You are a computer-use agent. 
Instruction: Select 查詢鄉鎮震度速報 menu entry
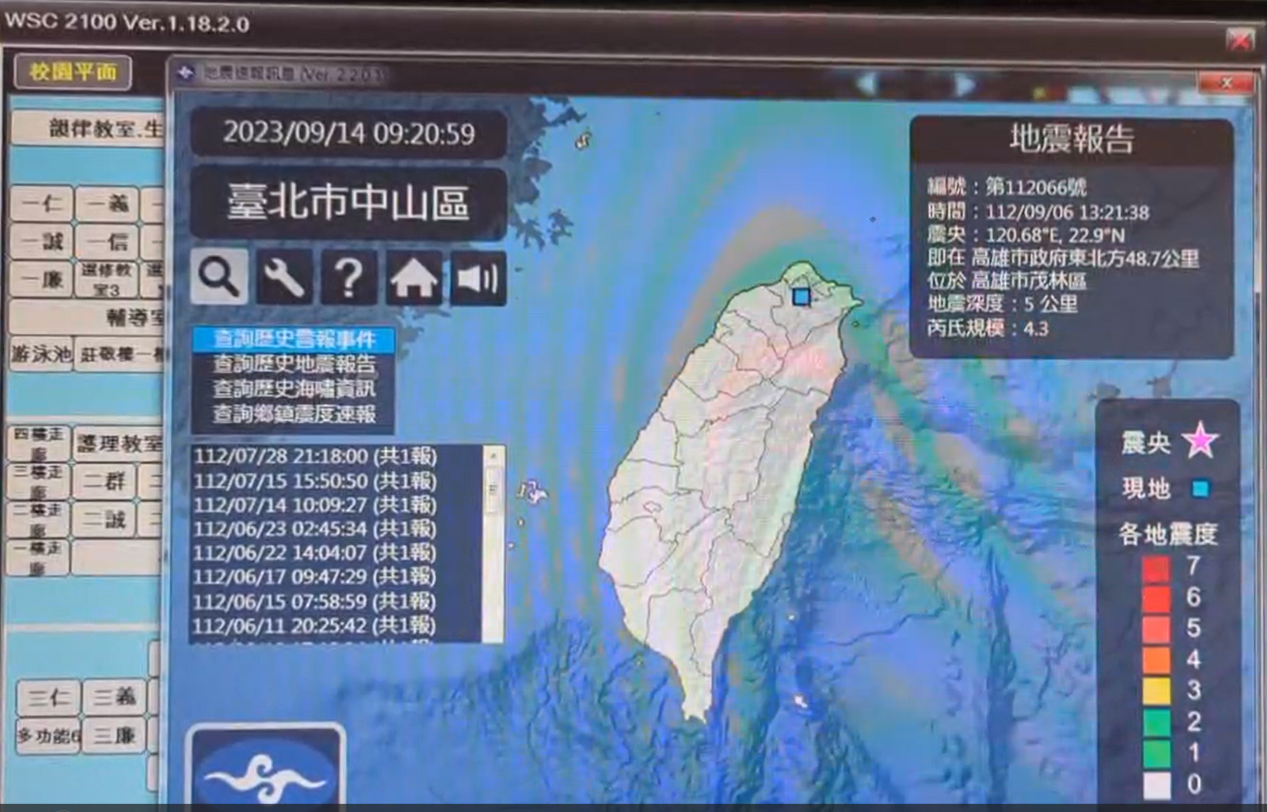[294, 413]
